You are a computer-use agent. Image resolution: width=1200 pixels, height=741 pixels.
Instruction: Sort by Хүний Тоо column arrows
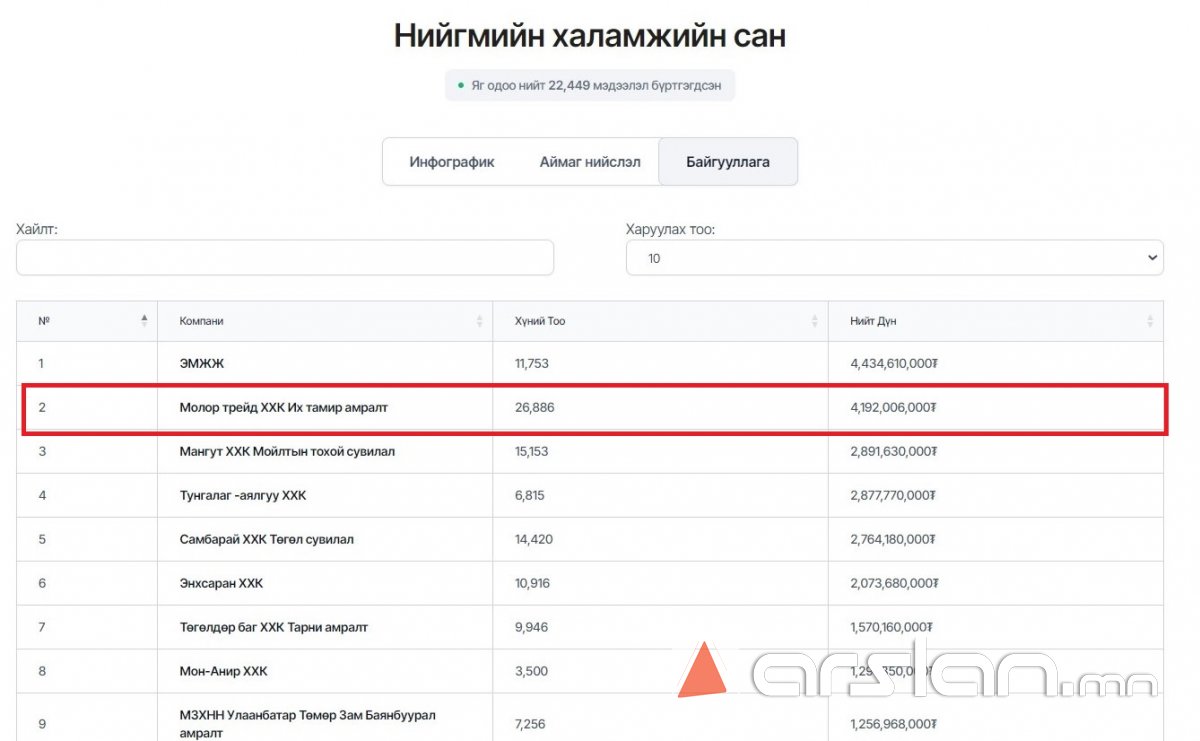(815, 321)
